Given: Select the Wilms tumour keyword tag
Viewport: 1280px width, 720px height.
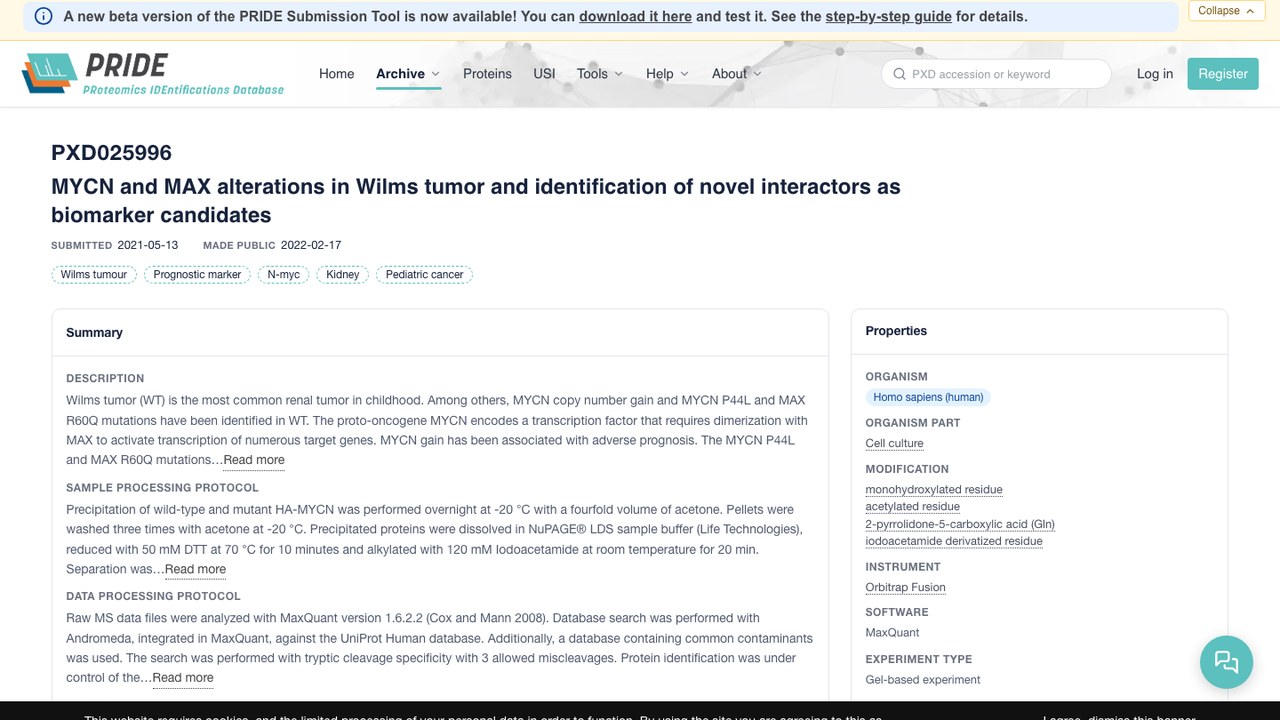Looking at the screenshot, I should tap(94, 274).
